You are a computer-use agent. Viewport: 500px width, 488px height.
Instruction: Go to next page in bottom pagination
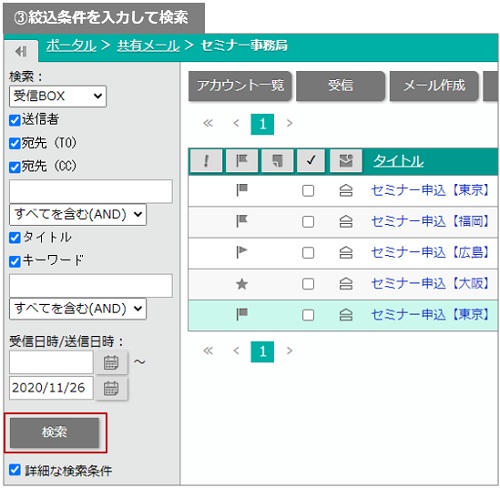[289, 351]
